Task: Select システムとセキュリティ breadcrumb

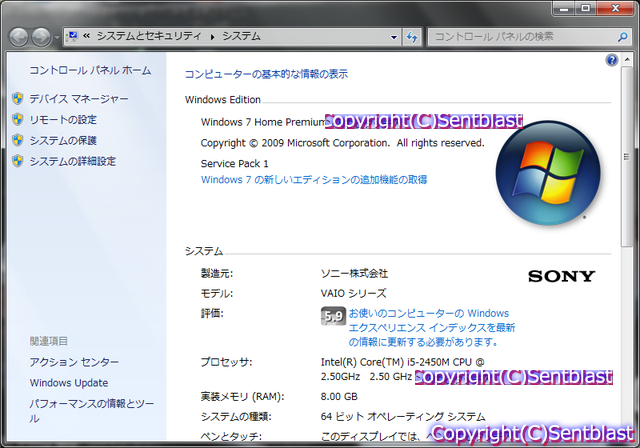Action: (x=149, y=36)
